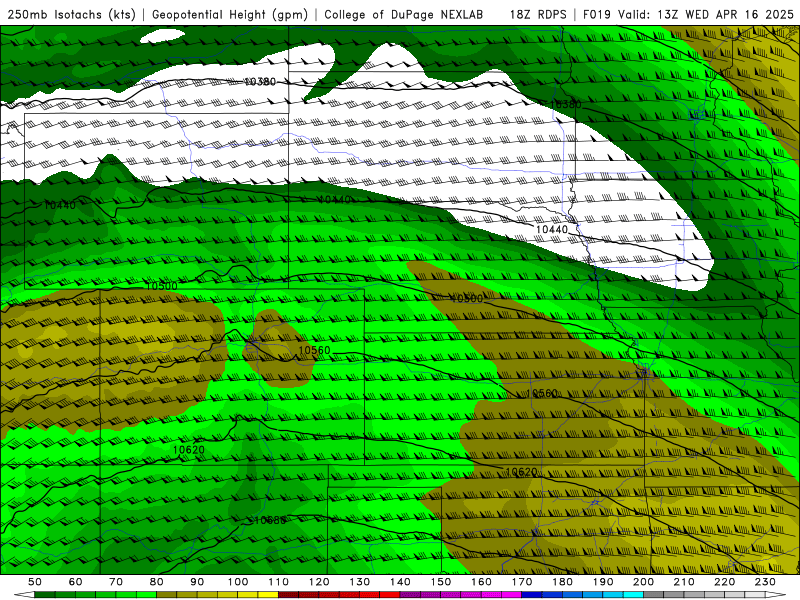Screen dimensions: 800x600
Task: Click the 70 legend scale number
Action: [x=116, y=582]
